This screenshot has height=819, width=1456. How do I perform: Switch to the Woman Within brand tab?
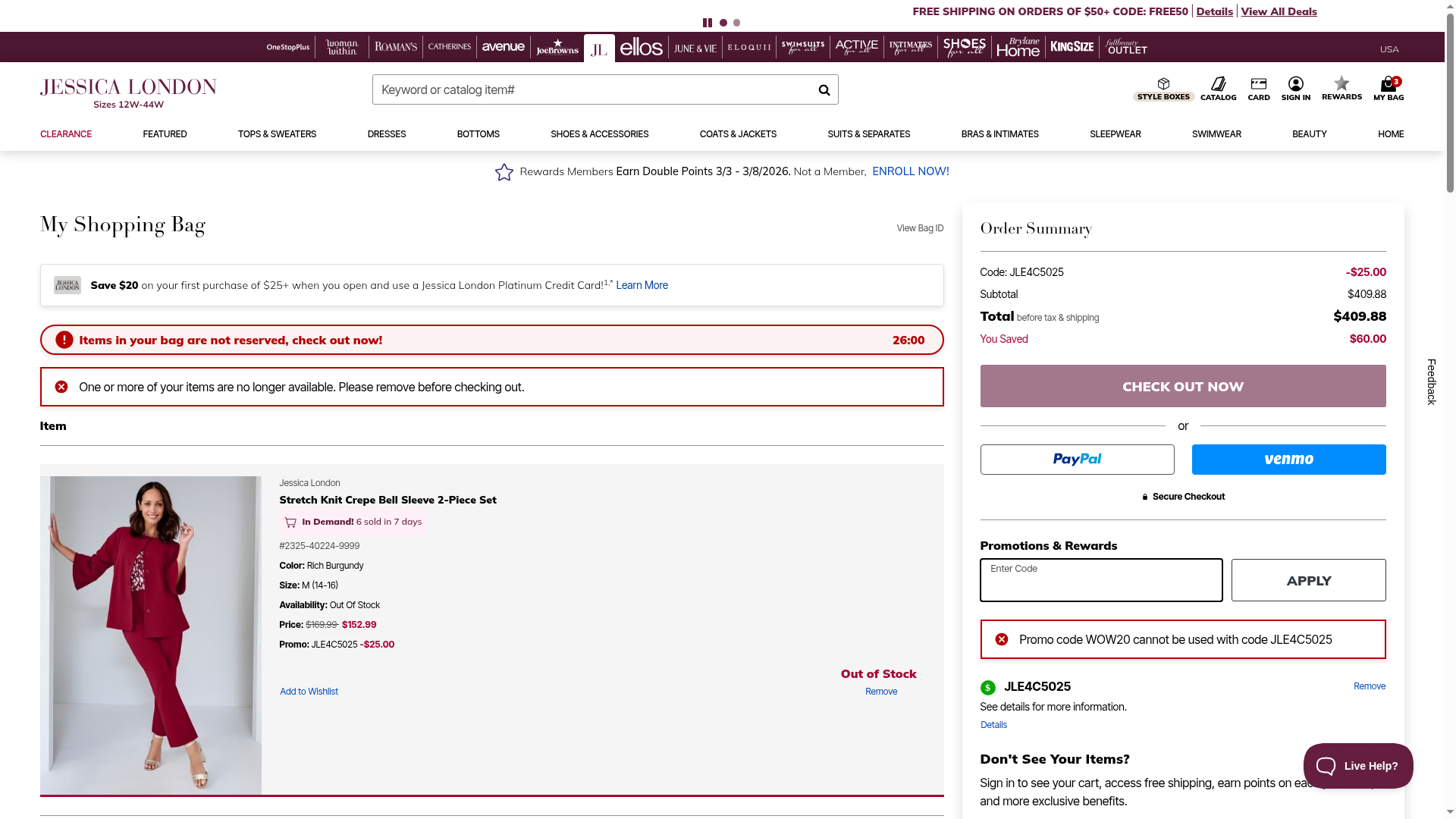coord(342,48)
